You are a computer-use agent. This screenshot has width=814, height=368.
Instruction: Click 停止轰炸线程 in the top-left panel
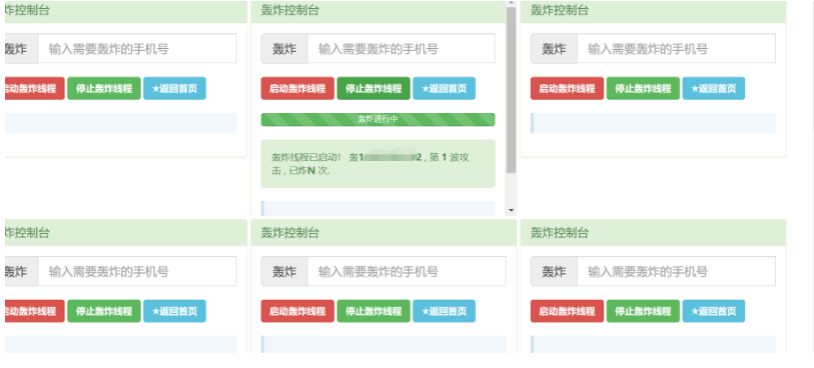pos(104,88)
